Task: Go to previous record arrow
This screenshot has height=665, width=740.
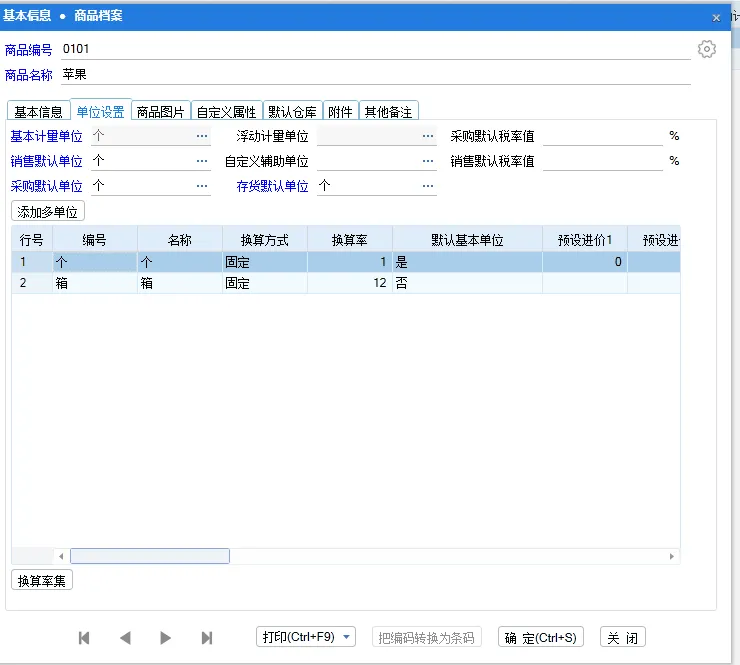Action: (x=125, y=638)
